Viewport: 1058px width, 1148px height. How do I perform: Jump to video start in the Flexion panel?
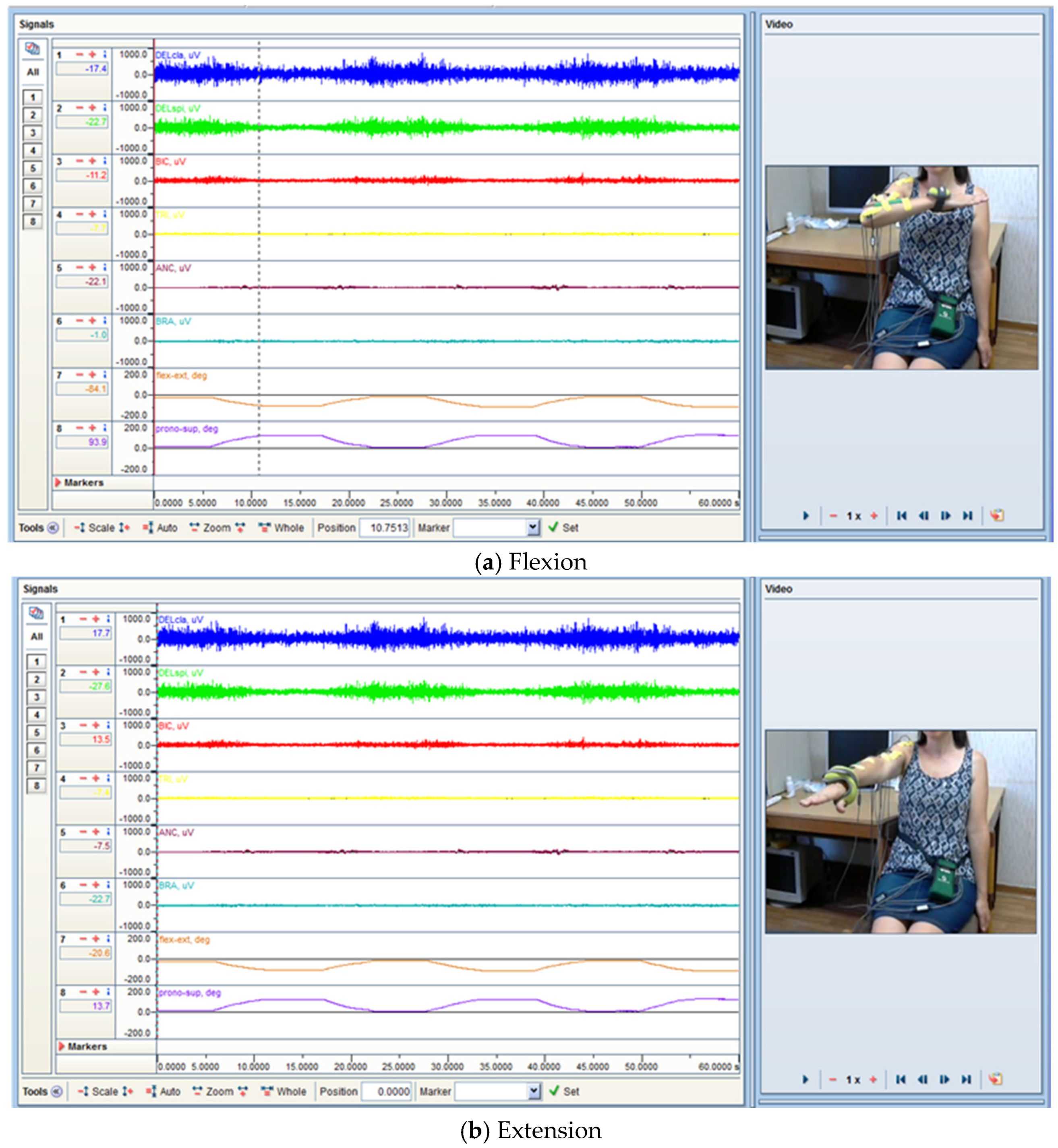tap(901, 516)
